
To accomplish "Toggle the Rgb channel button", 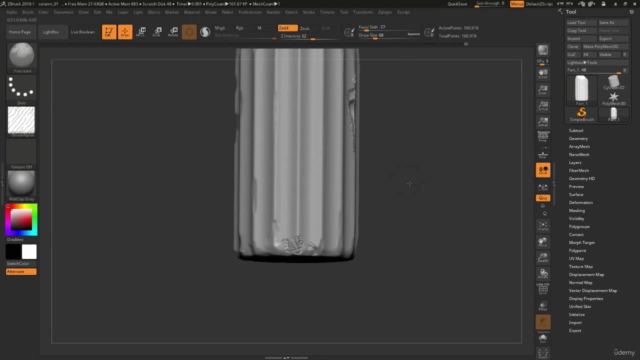I will tap(240, 28).
